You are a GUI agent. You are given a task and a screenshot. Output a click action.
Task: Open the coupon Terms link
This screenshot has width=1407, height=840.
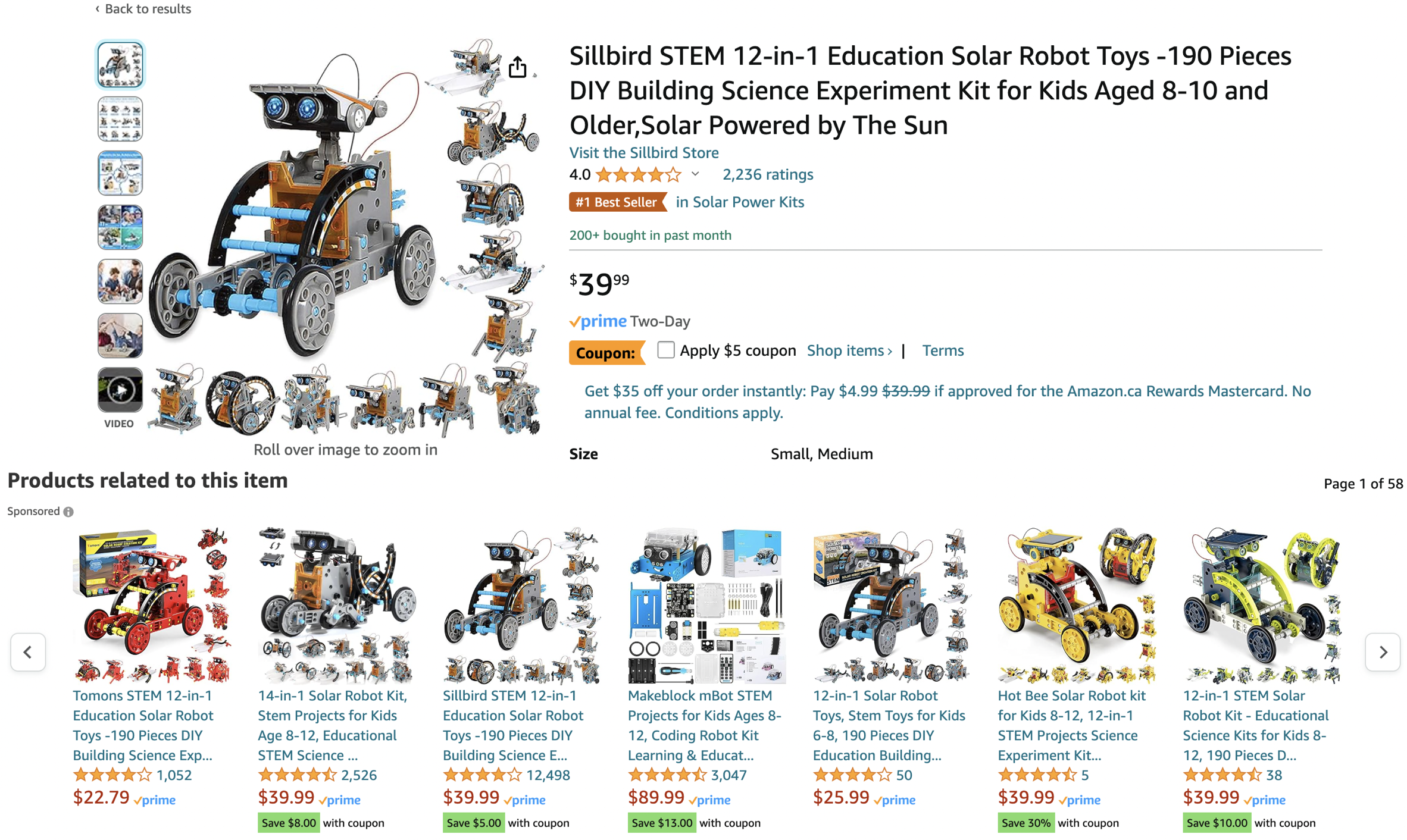click(x=942, y=350)
